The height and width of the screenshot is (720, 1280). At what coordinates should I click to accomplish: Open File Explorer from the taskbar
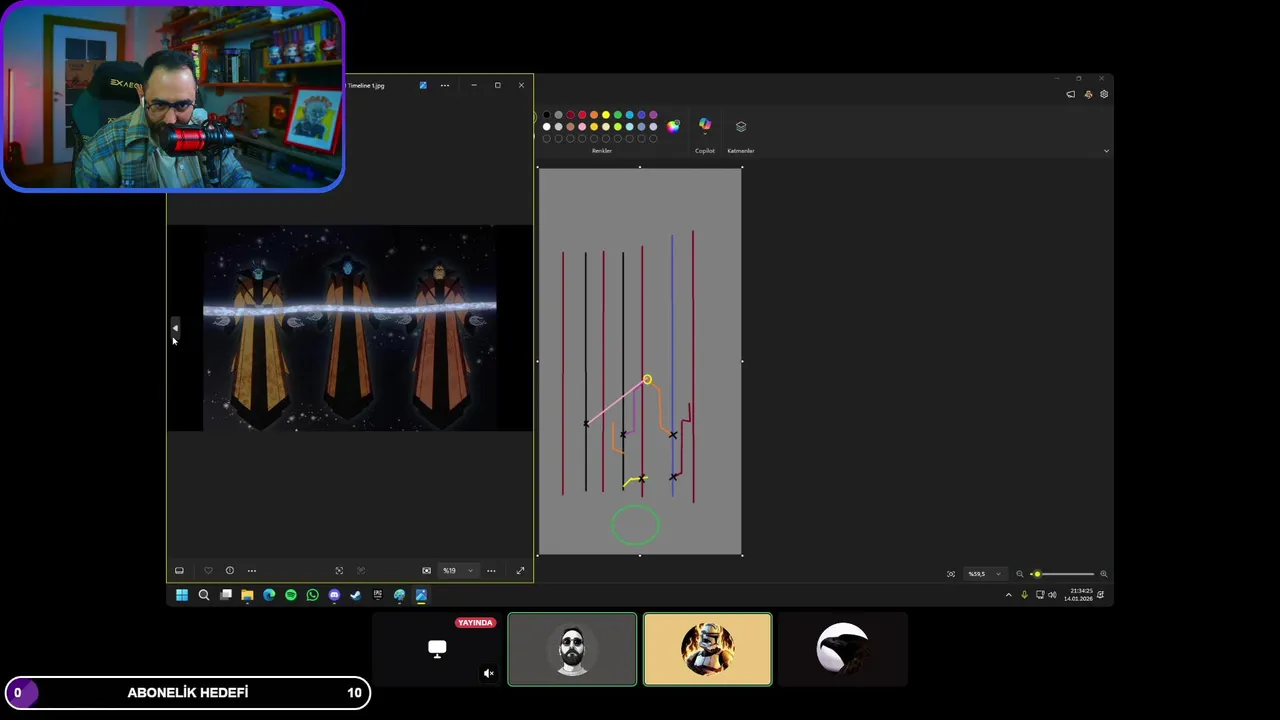click(247, 595)
